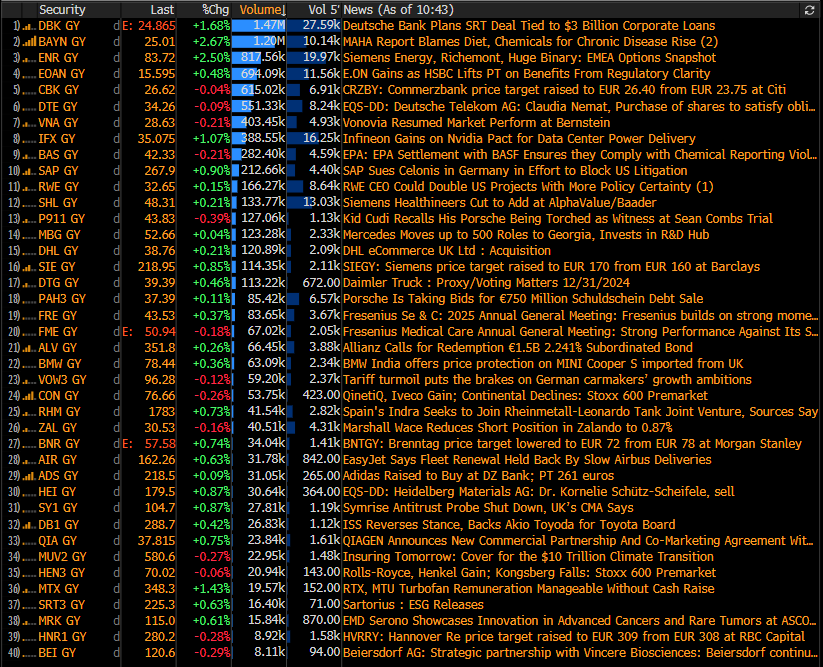Select the CBK GY security ticker
The height and width of the screenshot is (667, 823).
(x=59, y=90)
